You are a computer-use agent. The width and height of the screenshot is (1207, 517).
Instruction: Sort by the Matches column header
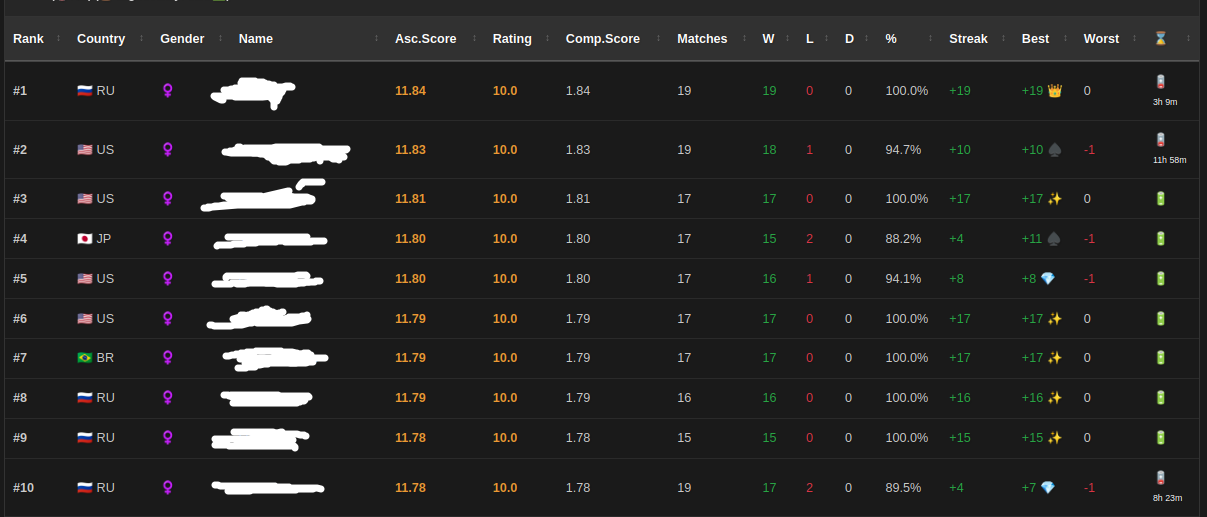(x=702, y=39)
